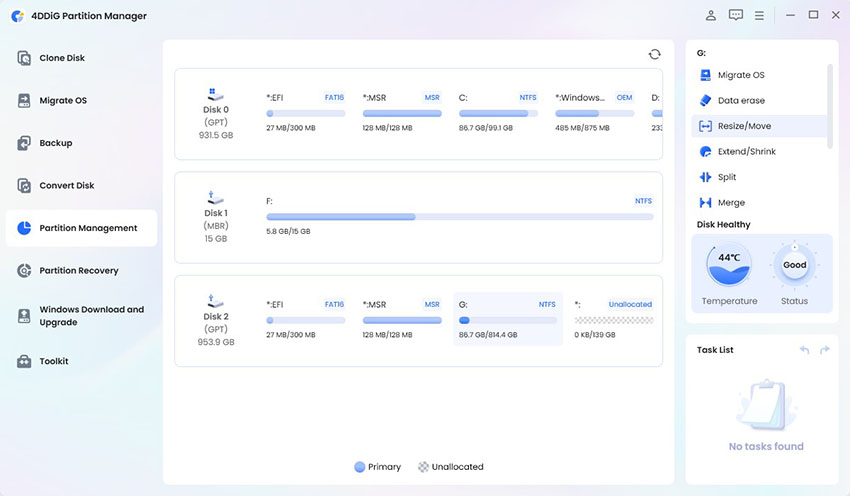
Task: Open the Toolkit sidebar item
Action: tap(54, 361)
